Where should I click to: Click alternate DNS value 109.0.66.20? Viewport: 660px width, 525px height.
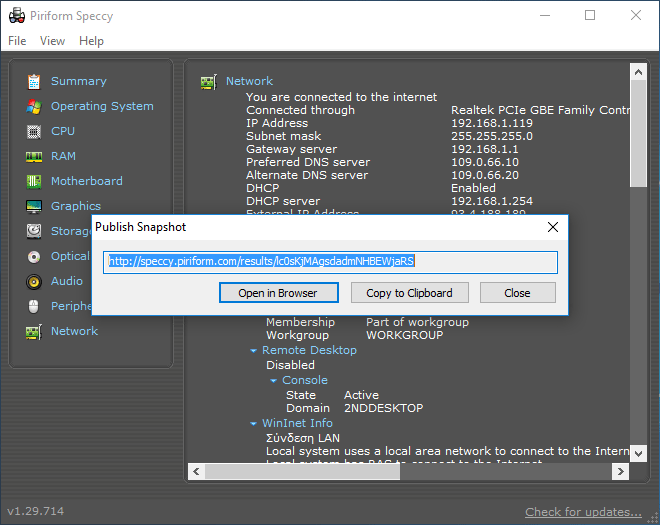click(x=485, y=175)
